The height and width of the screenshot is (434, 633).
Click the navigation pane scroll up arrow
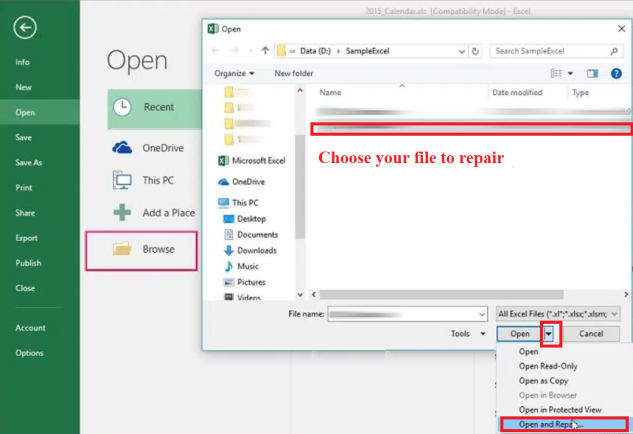pos(300,90)
